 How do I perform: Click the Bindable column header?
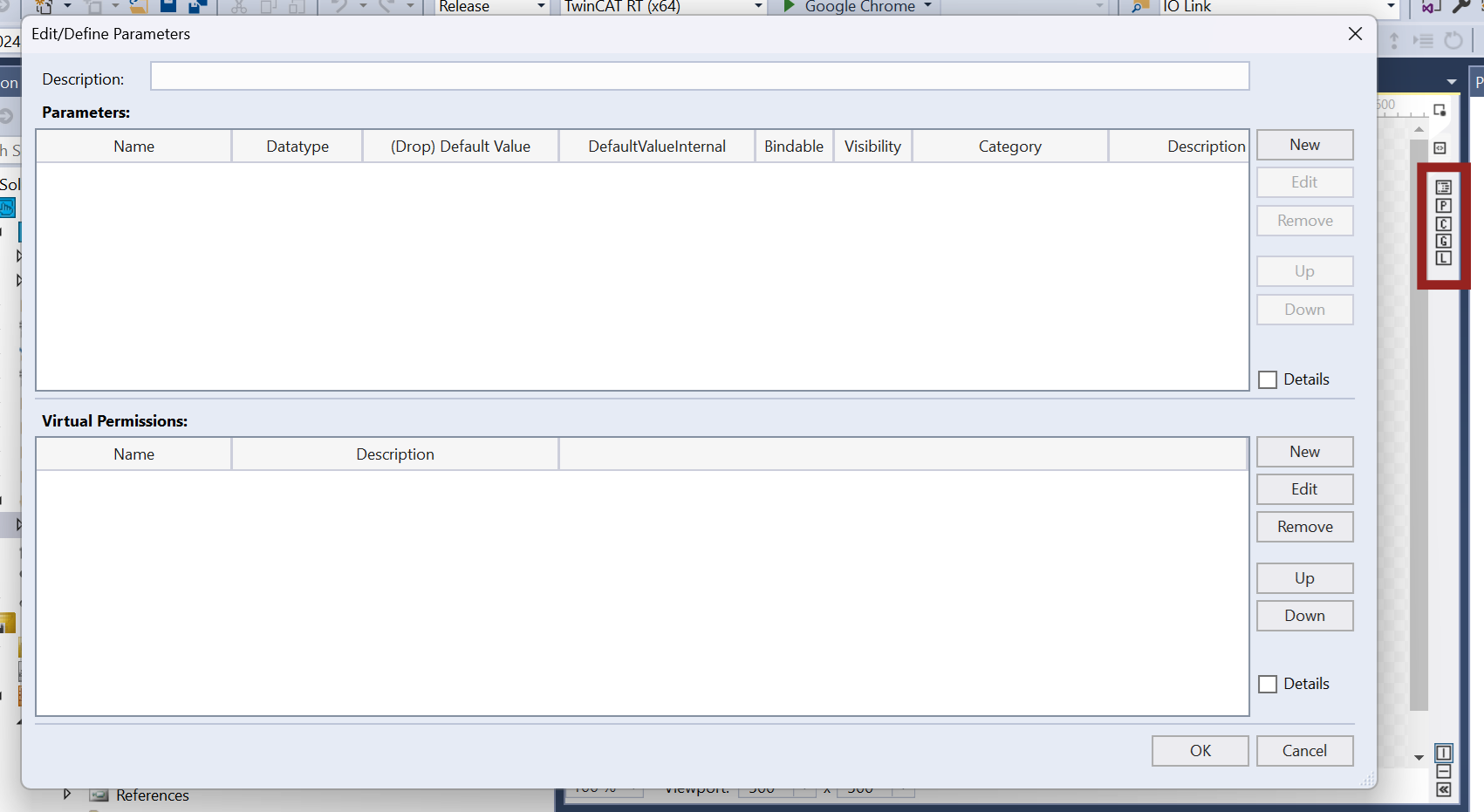794,147
